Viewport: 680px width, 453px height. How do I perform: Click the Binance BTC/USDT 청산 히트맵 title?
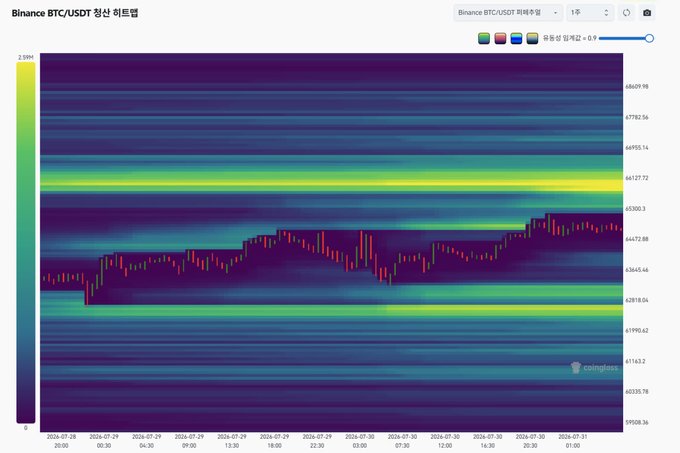point(75,13)
